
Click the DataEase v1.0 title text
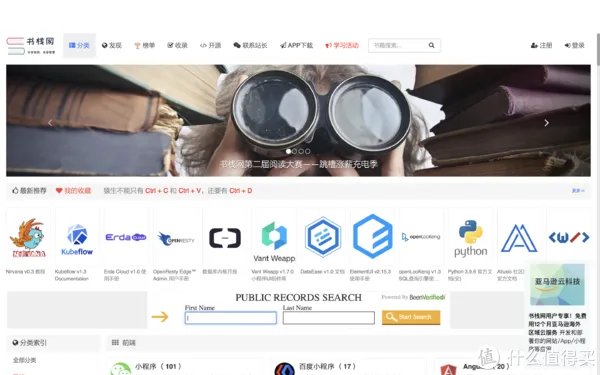click(x=322, y=272)
